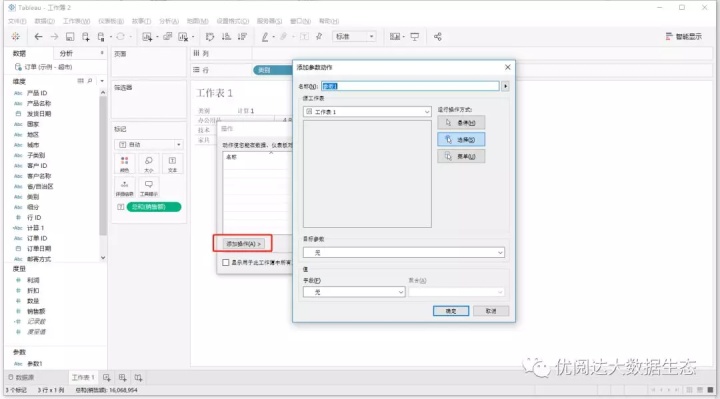Select the 产品 ID dimension field
Viewport: 720px width, 399px height.
pos(37,93)
